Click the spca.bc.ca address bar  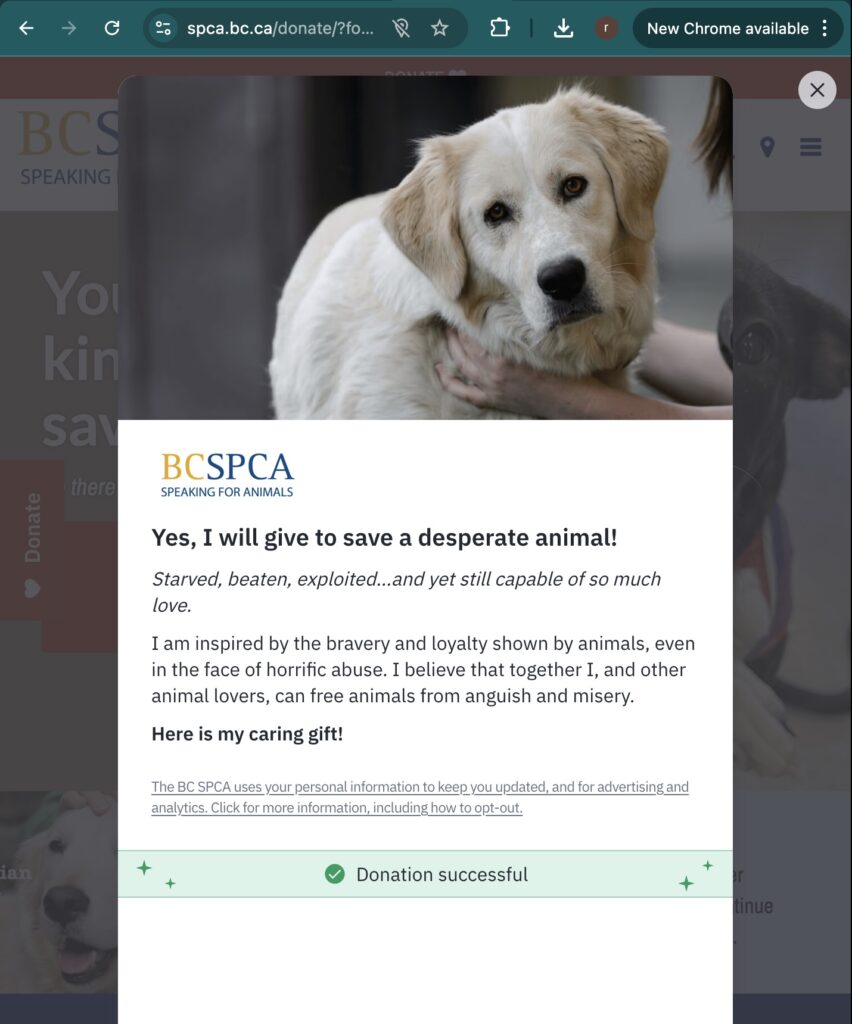281,28
